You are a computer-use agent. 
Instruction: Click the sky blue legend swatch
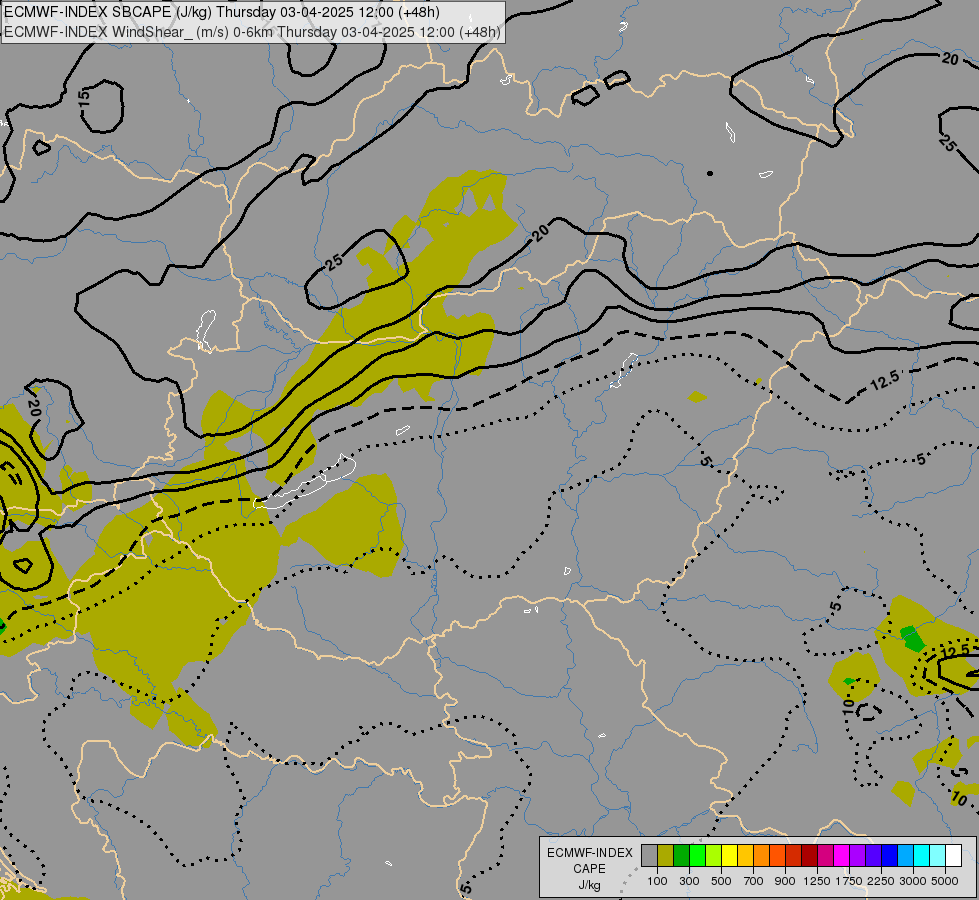coord(906,856)
